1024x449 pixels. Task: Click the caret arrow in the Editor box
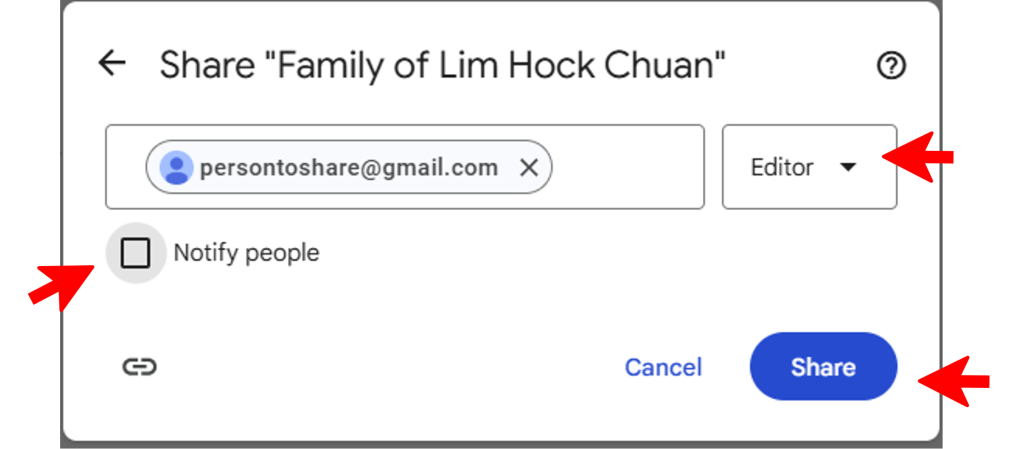click(x=848, y=167)
